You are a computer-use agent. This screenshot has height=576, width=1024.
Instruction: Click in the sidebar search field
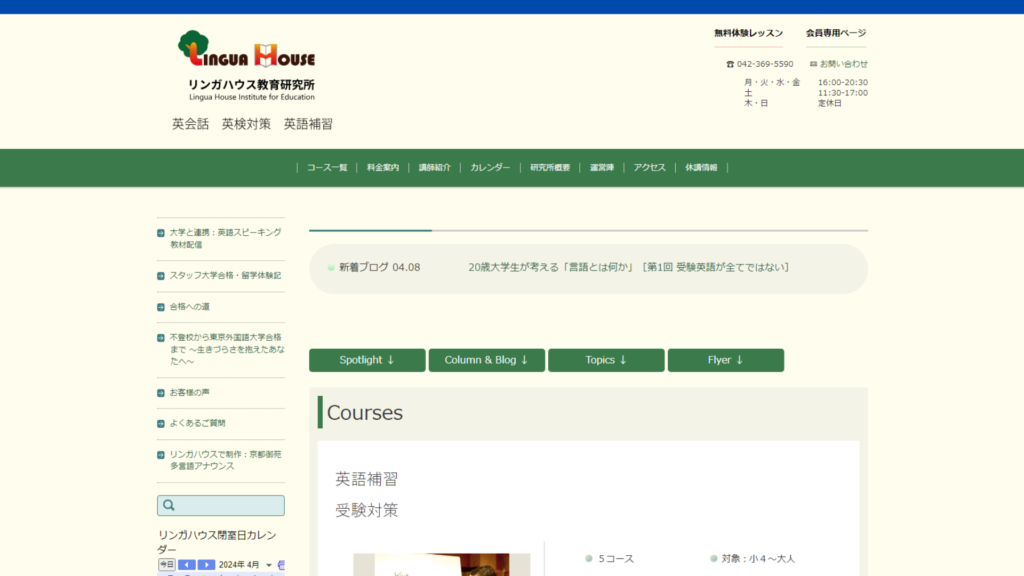(221, 505)
